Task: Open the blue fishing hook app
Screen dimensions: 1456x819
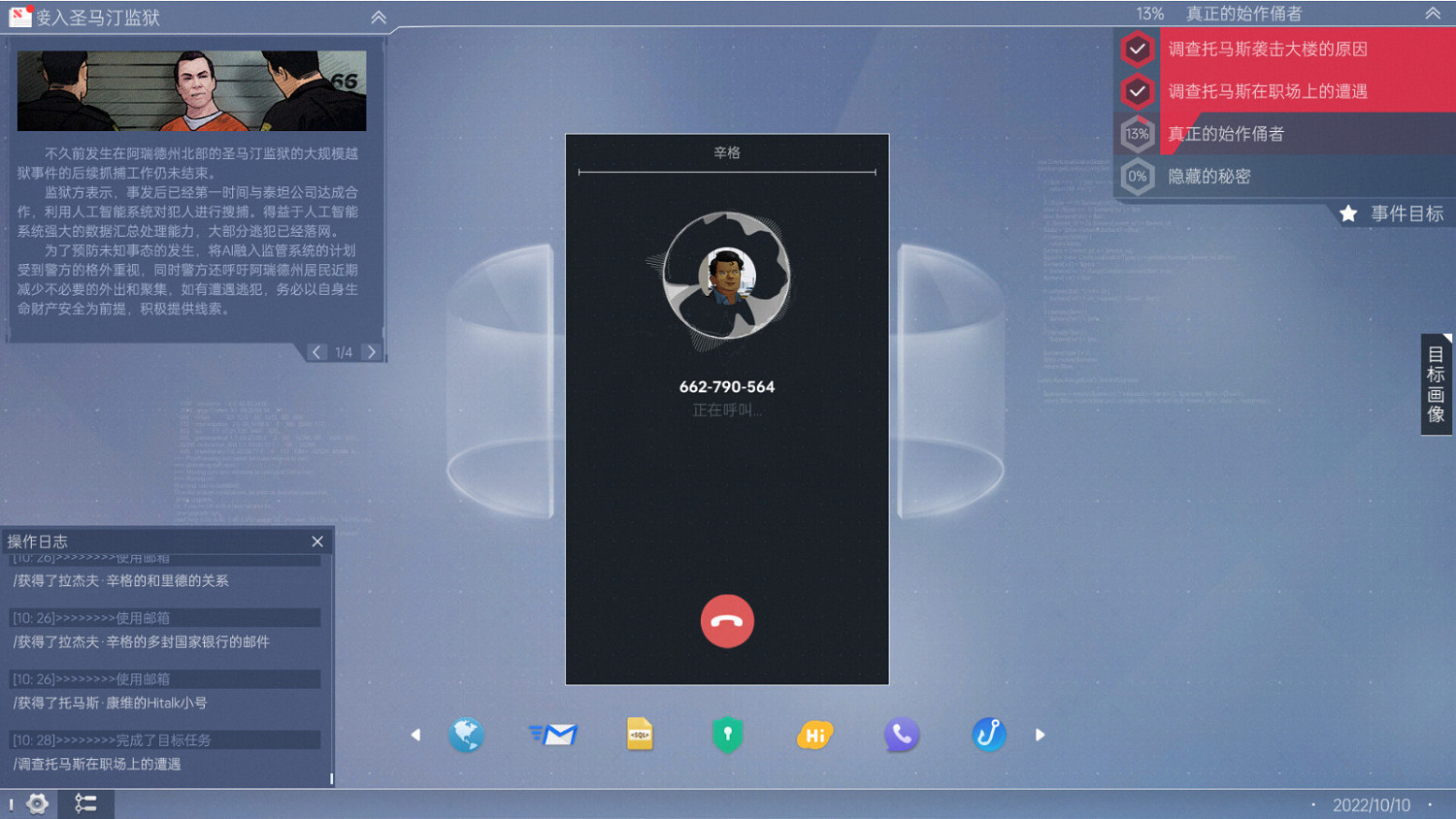Action: tap(988, 735)
